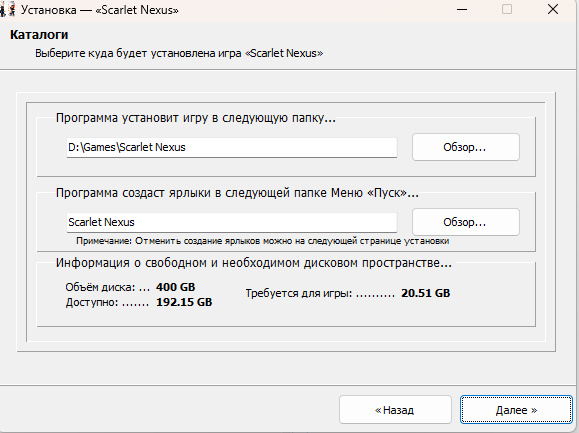Open 'Обзор...' for the Start menu folder

click(466, 222)
